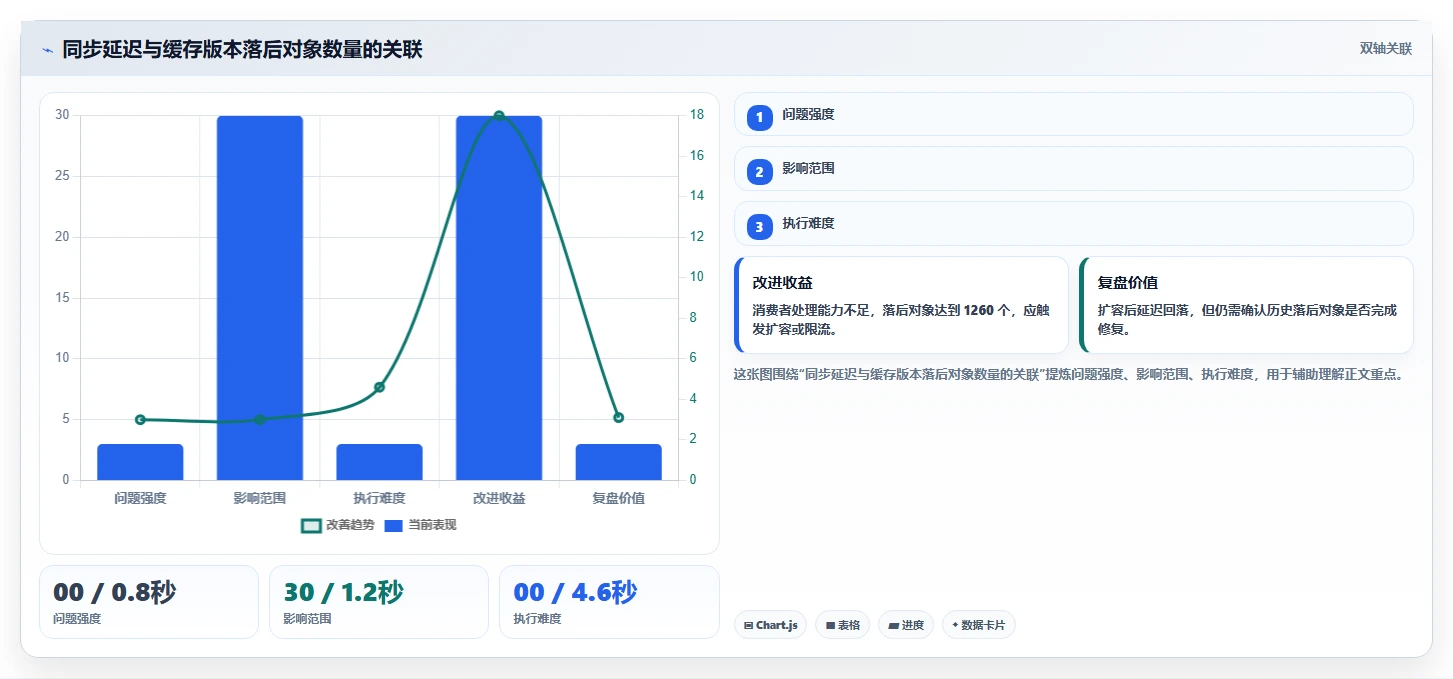Select the Chart.js tag
This screenshot has width=1453, height=679.
point(770,625)
